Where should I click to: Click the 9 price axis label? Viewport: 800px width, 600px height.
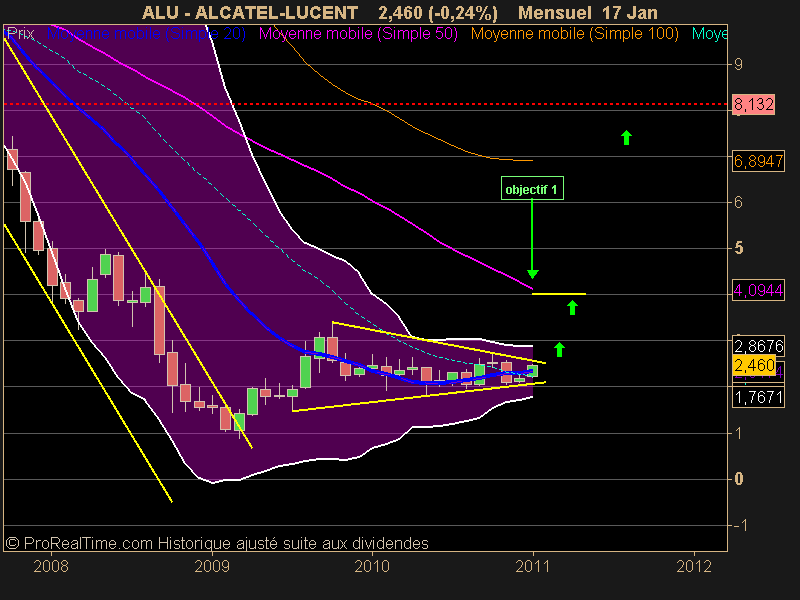click(x=738, y=64)
